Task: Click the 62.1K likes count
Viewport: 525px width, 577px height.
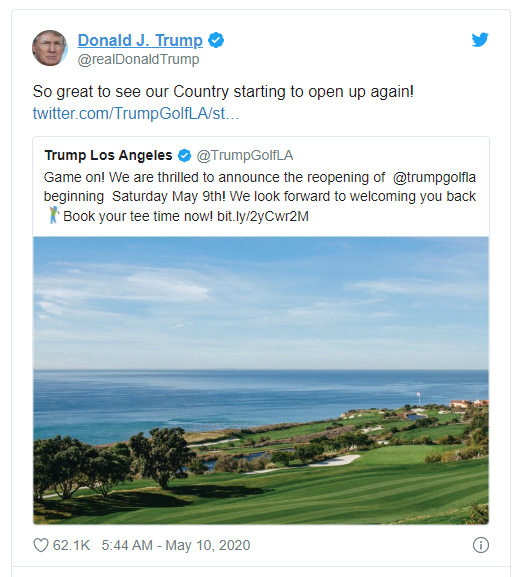Action: [71, 545]
